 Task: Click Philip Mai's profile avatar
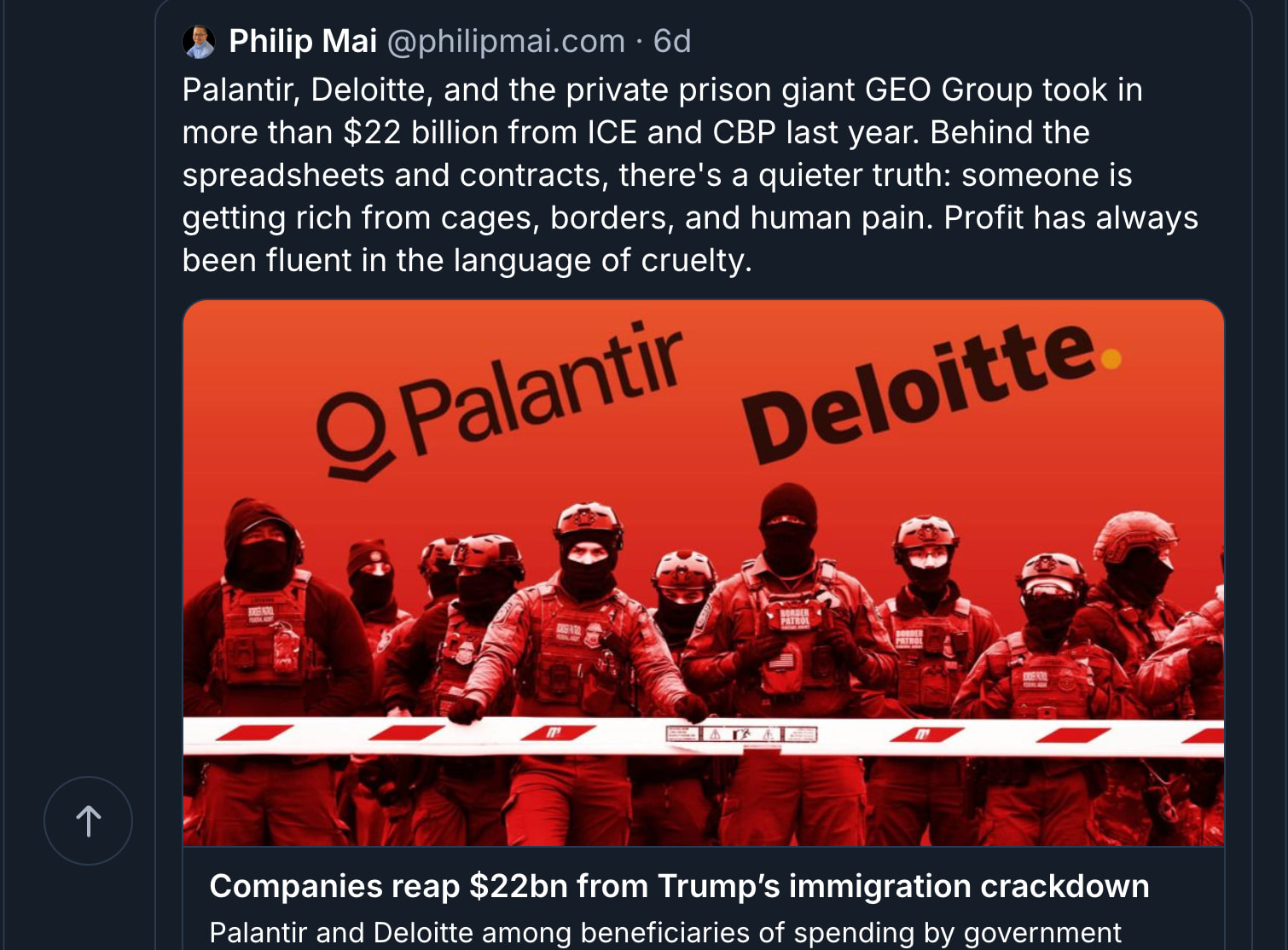[x=199, y=42]
